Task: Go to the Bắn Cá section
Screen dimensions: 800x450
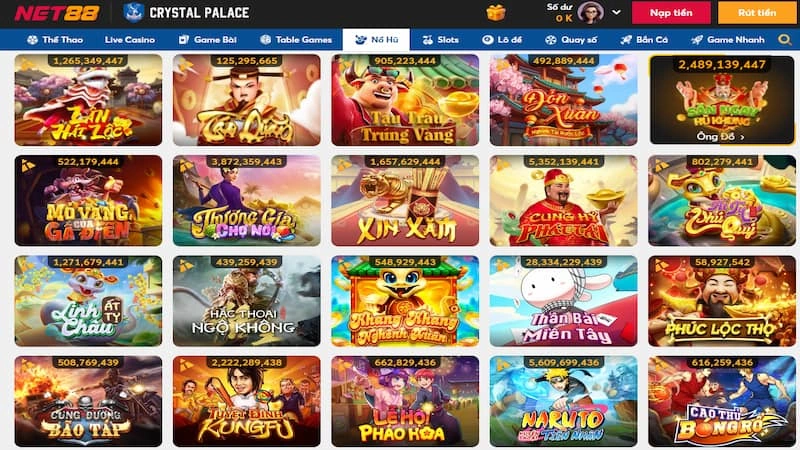Action: pos(644,40)
